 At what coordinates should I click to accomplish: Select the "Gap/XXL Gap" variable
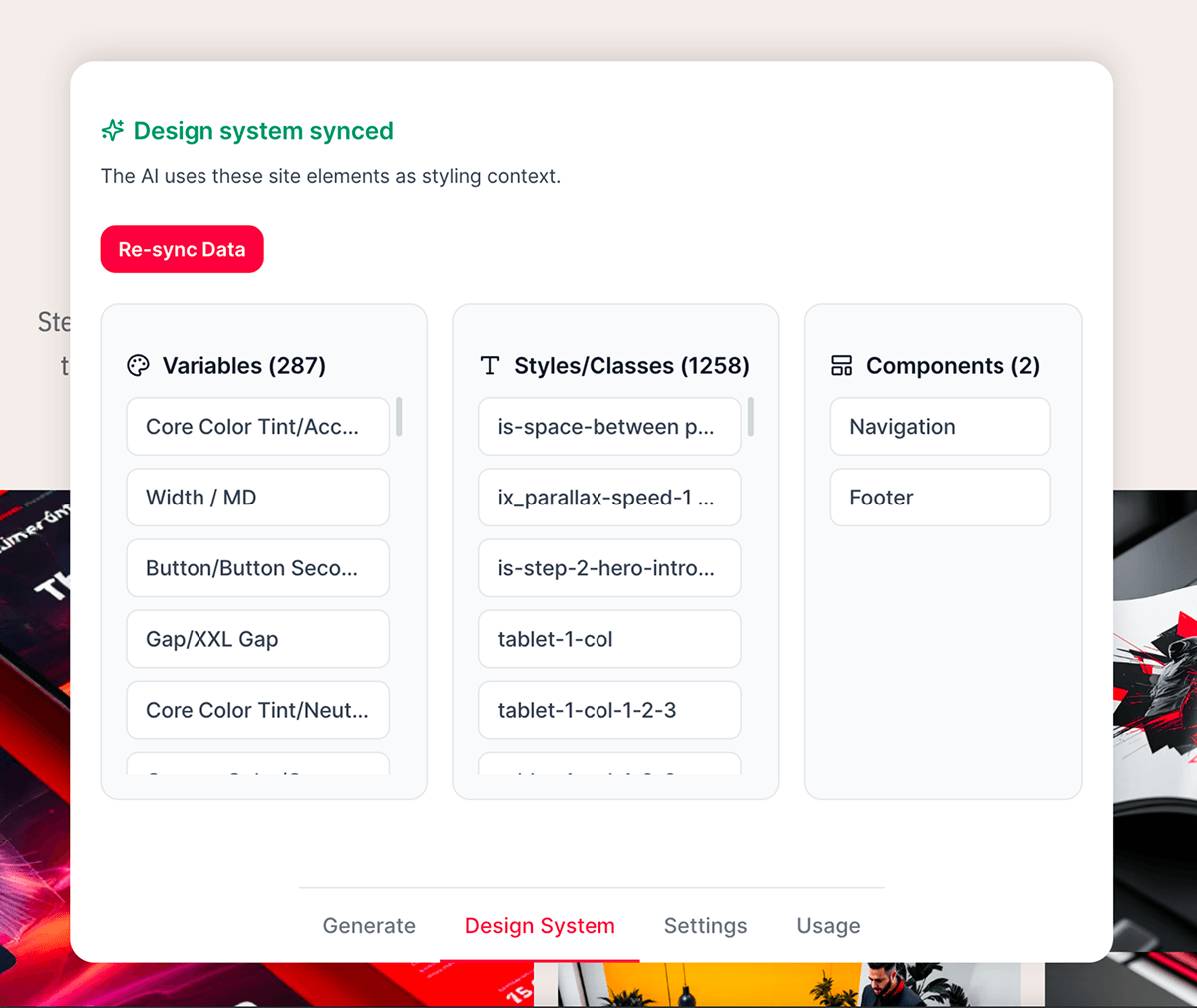coord(257,639)
